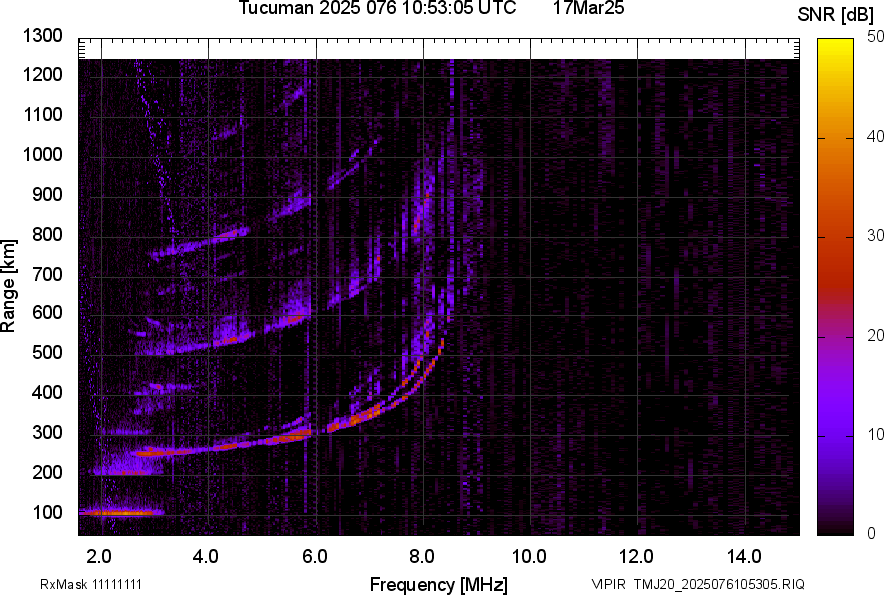Click the 2.0 frequency tick label

coord(100,555)
